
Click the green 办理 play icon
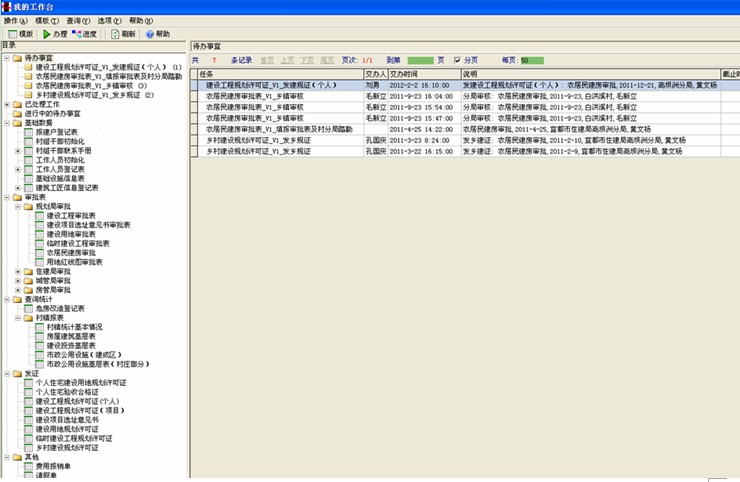[x=45, y=34]
